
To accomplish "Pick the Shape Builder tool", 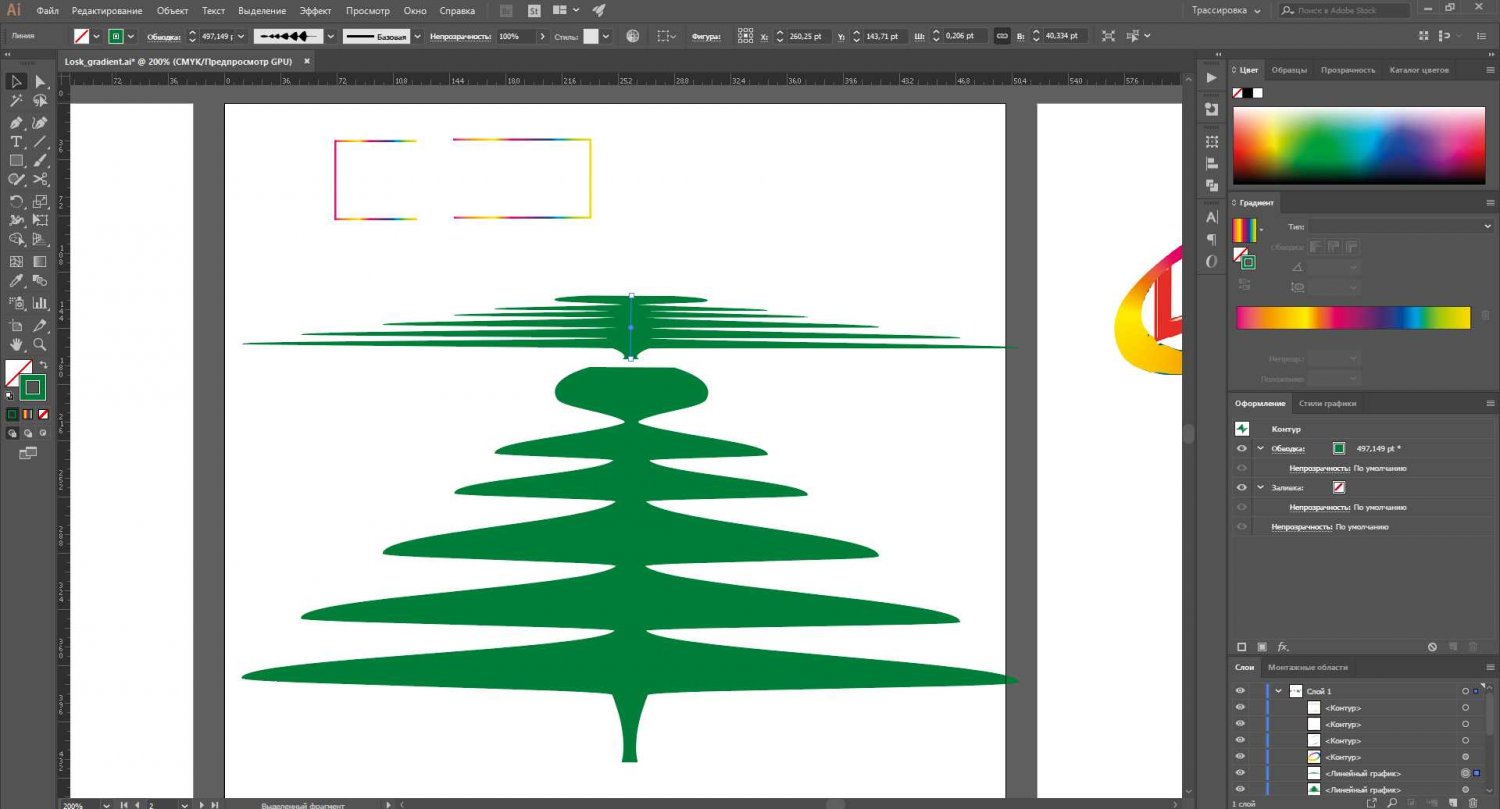I will point(17,240).
